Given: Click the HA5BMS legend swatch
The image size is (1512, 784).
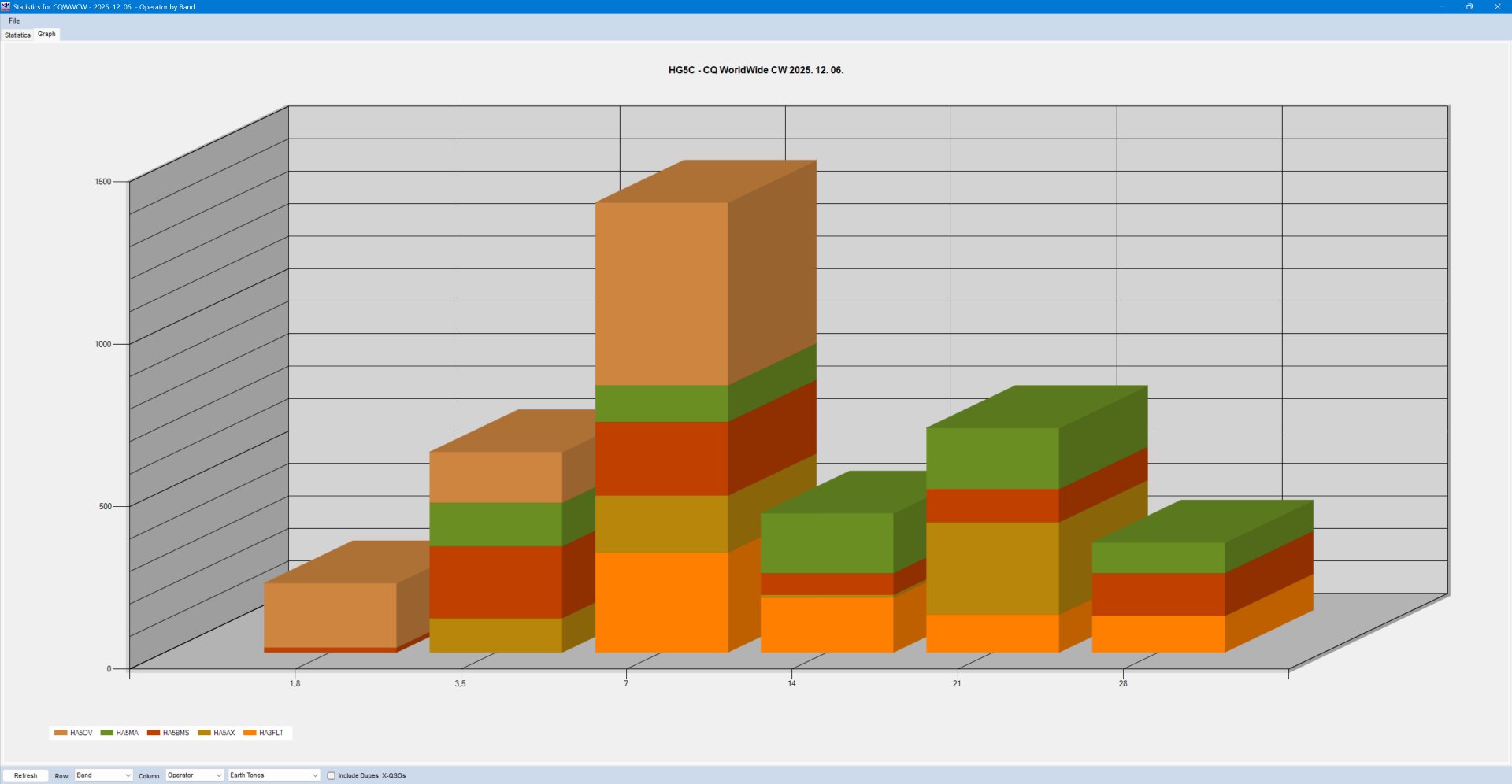Looking at the screenshot, I should point(154,733).
